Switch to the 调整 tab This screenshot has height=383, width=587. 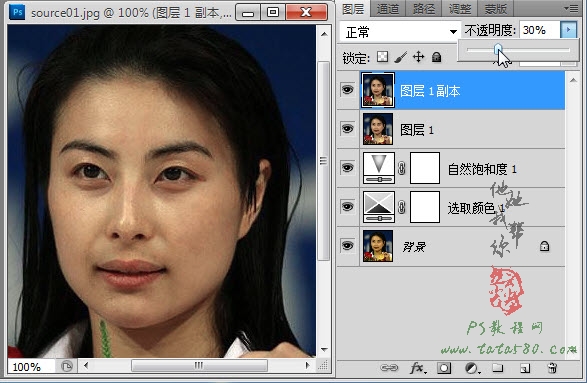(x=459, y=9)
